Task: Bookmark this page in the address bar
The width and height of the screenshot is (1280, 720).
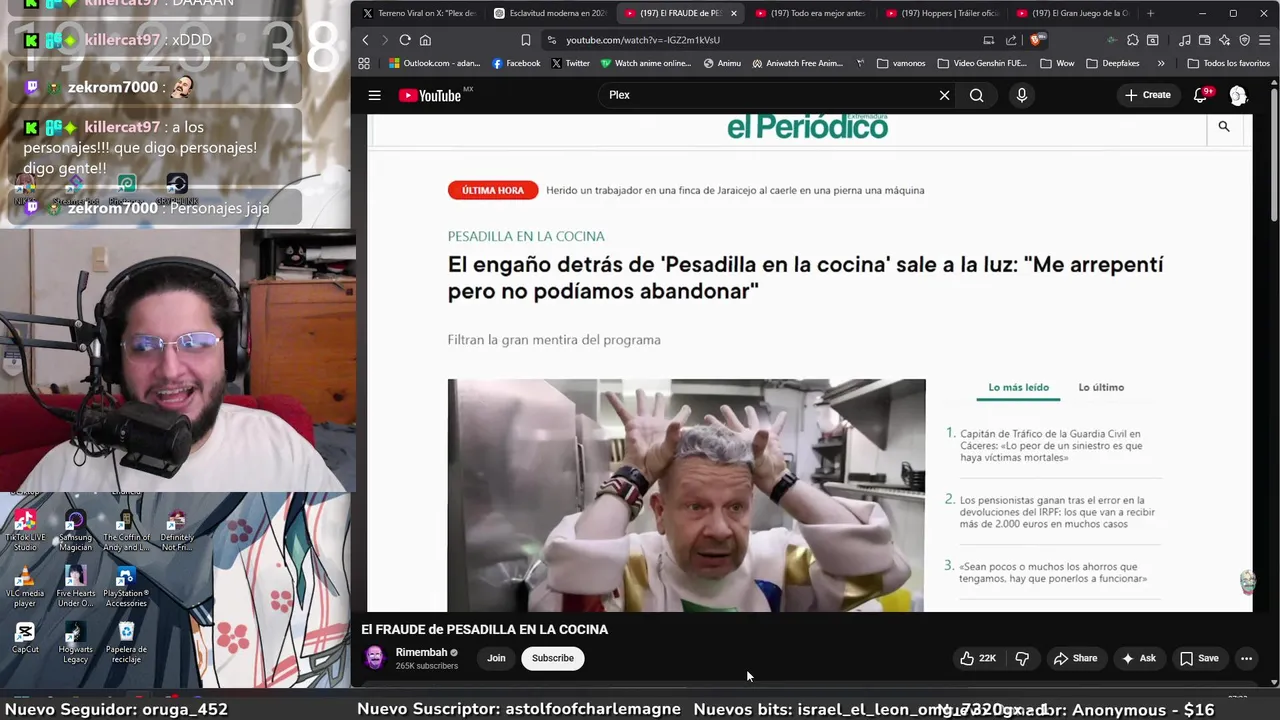Action: [525, 40]
